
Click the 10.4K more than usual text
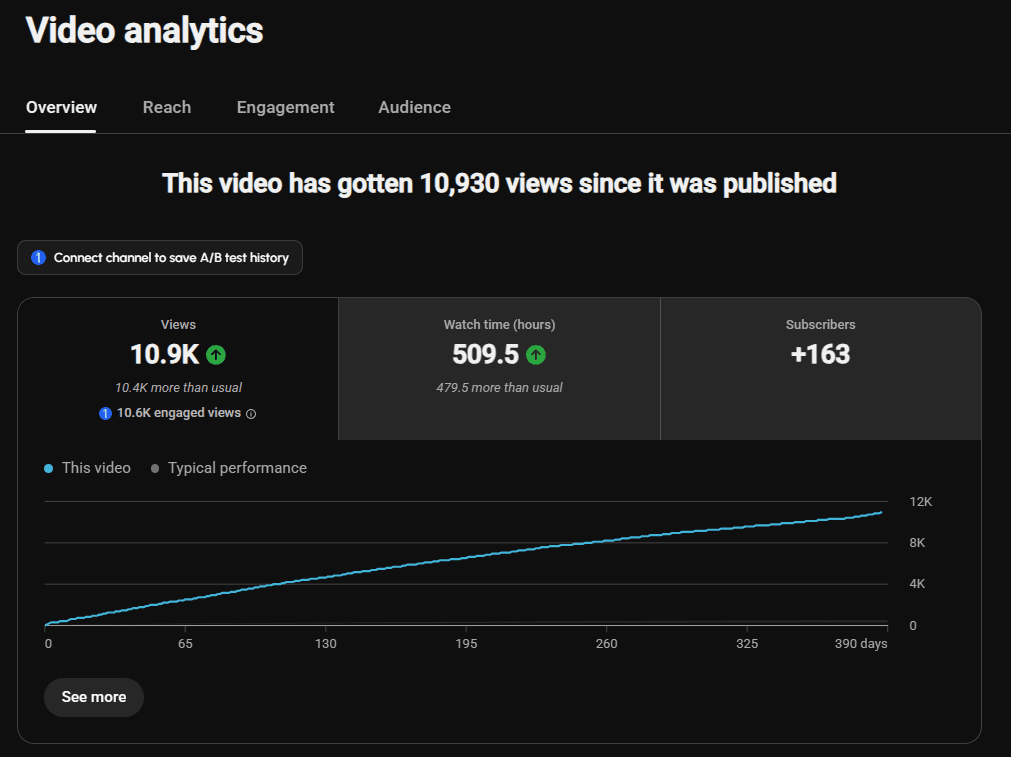[179, 388]
